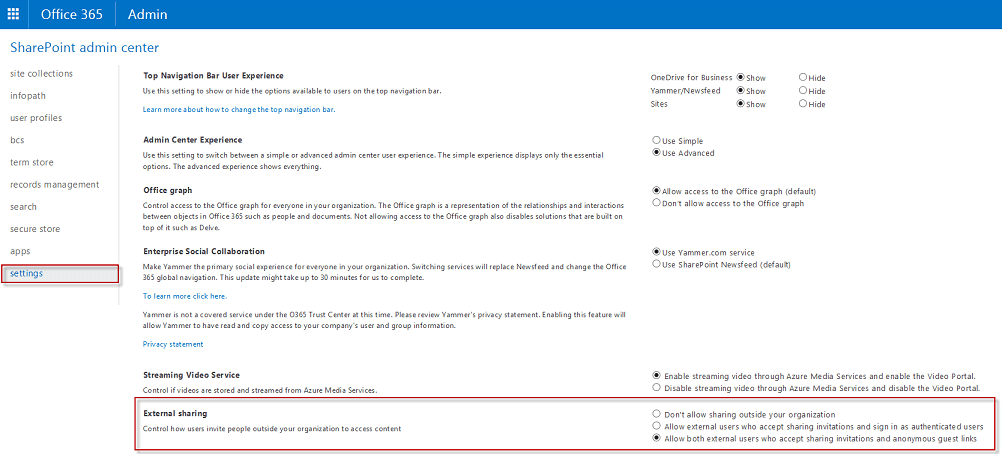
Task: Open the SharePoint admin center title
Action: [x=84, y=47]
